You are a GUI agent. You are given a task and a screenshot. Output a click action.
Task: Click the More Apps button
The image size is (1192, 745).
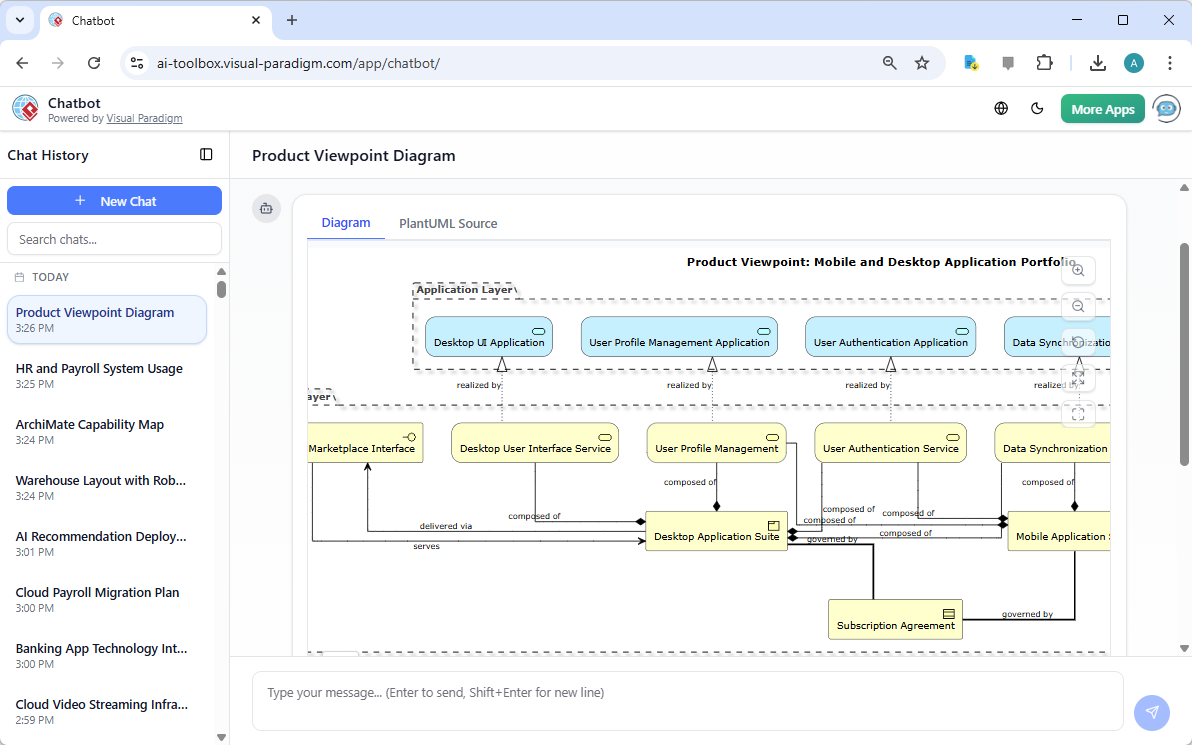coord(1102,108)
